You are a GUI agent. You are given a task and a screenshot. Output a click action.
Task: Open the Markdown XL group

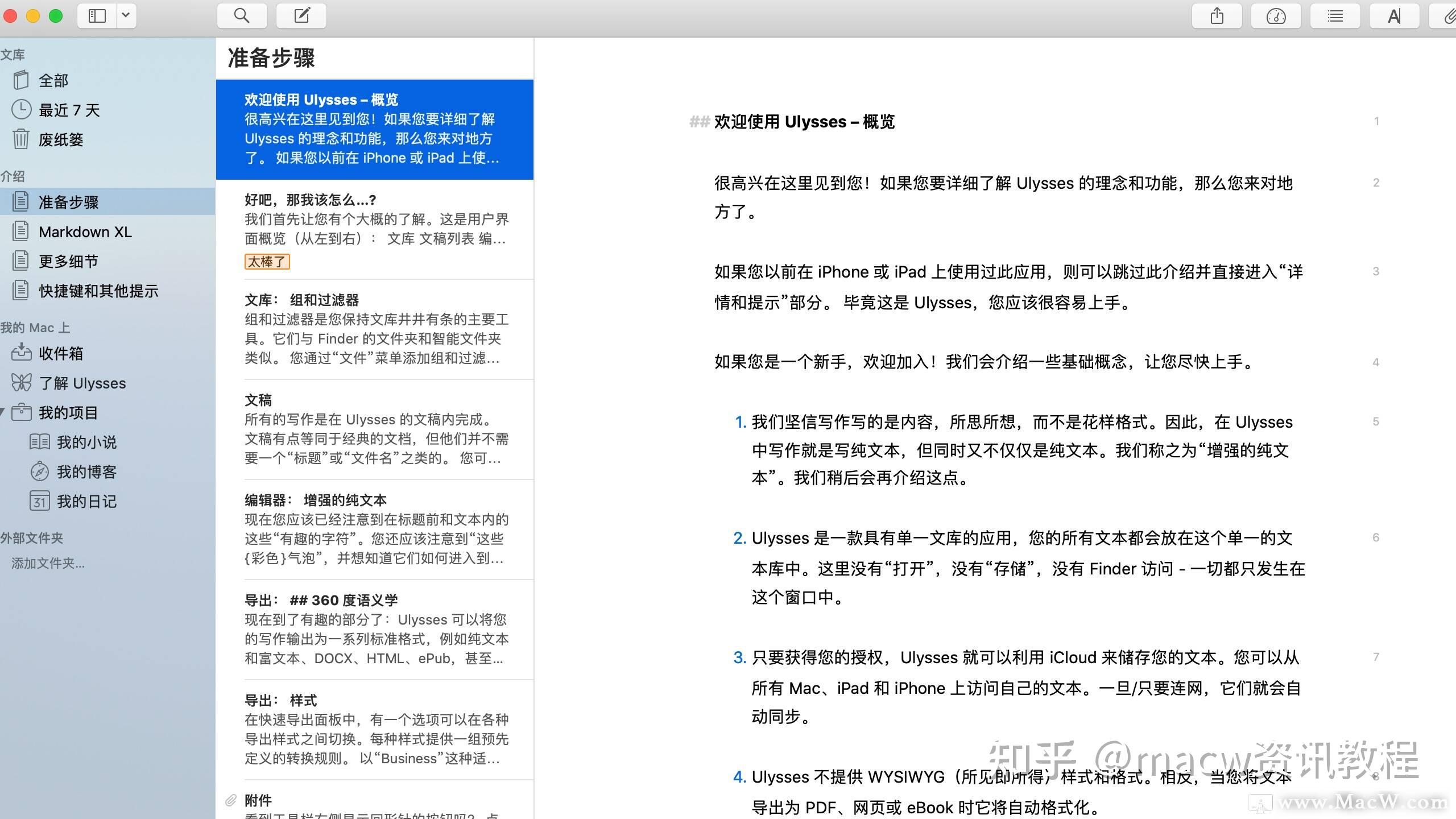coord(107,231)
